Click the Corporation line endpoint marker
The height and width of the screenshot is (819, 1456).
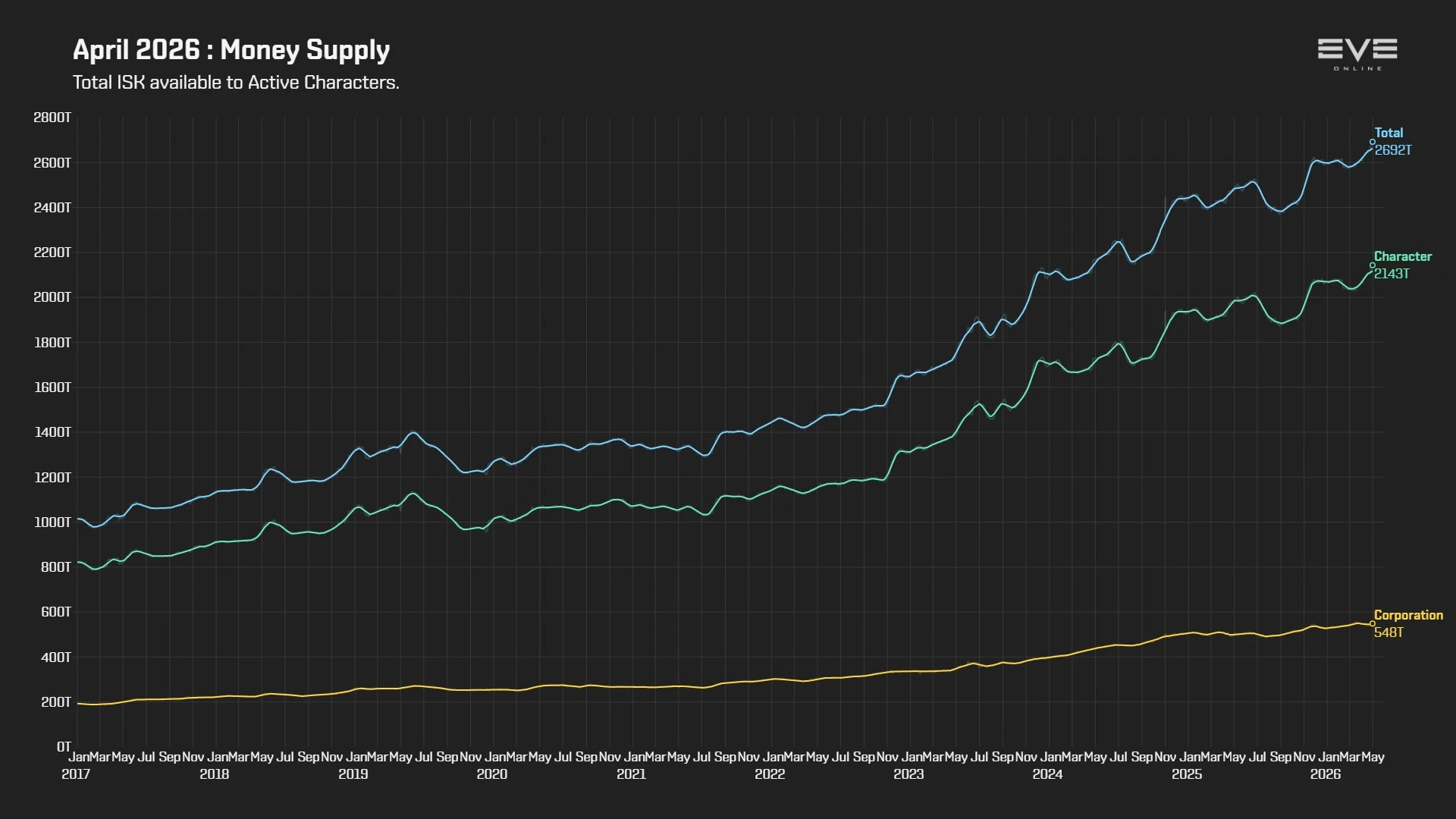(x=1373, y=624)
